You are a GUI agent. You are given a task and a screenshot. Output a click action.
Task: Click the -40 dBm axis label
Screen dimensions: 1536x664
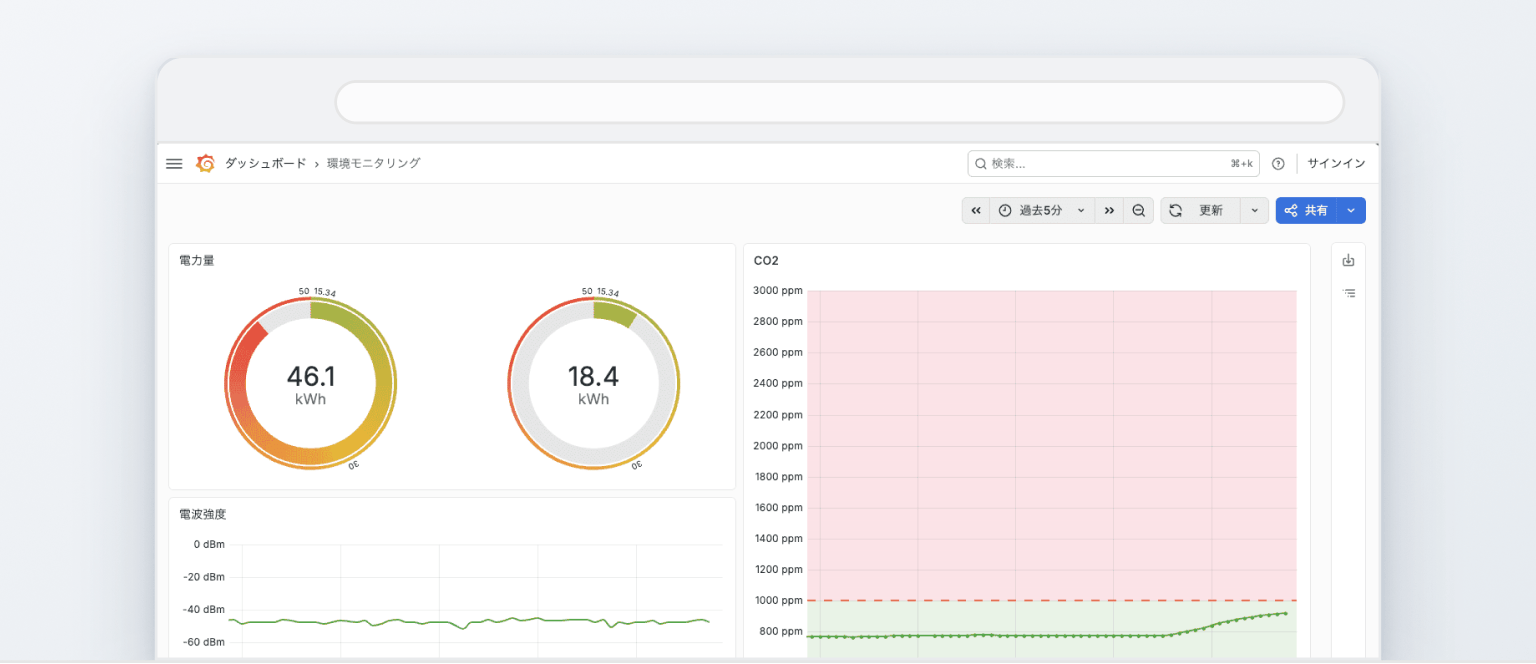(x=204, y=609)
